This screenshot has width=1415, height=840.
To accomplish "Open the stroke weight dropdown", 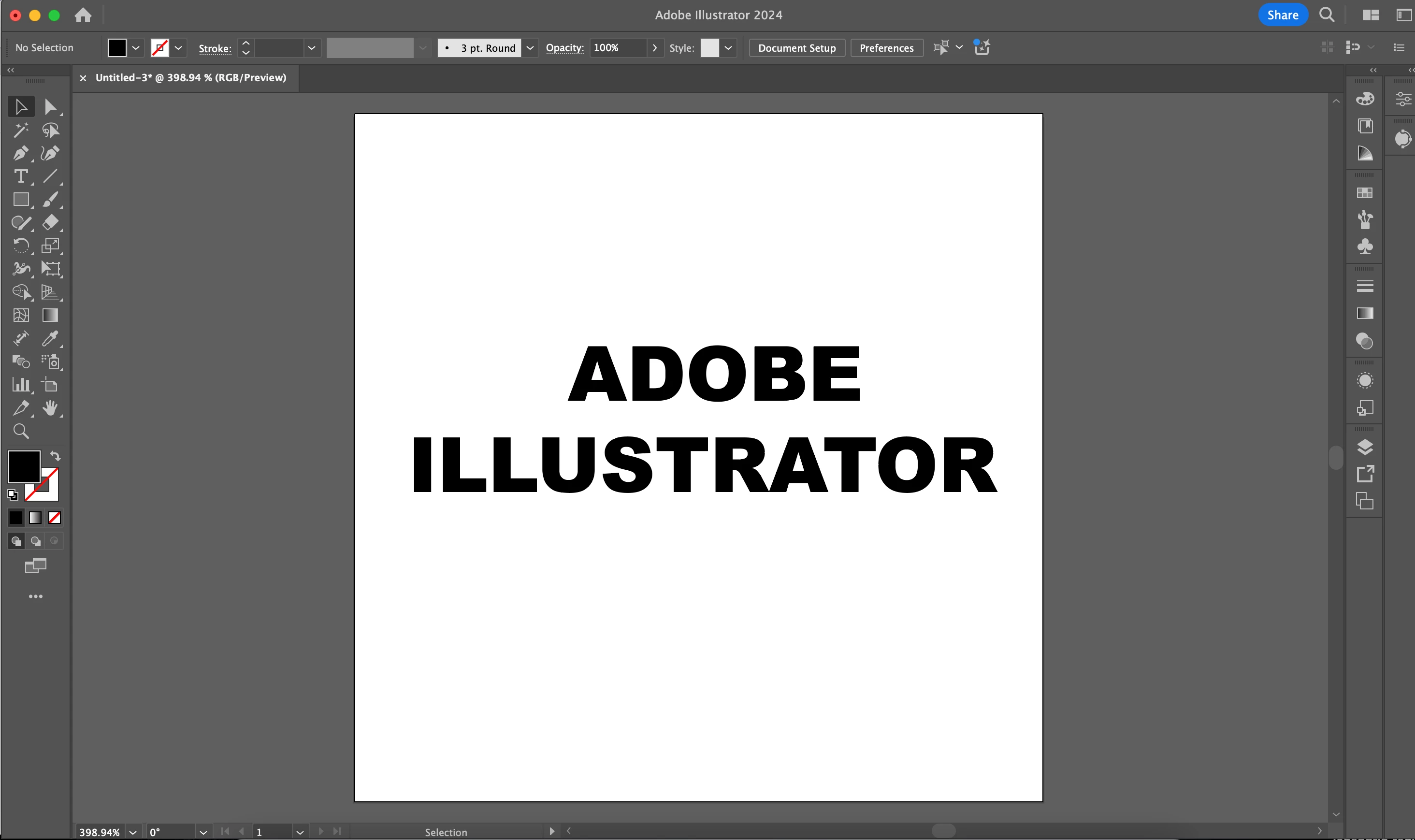I will (311, 48).
